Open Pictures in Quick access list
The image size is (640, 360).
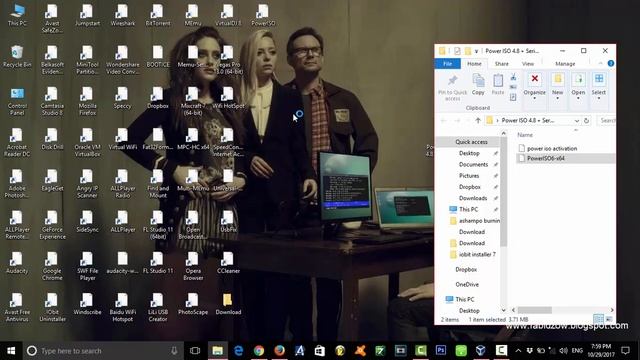click(x=469, y=176)
